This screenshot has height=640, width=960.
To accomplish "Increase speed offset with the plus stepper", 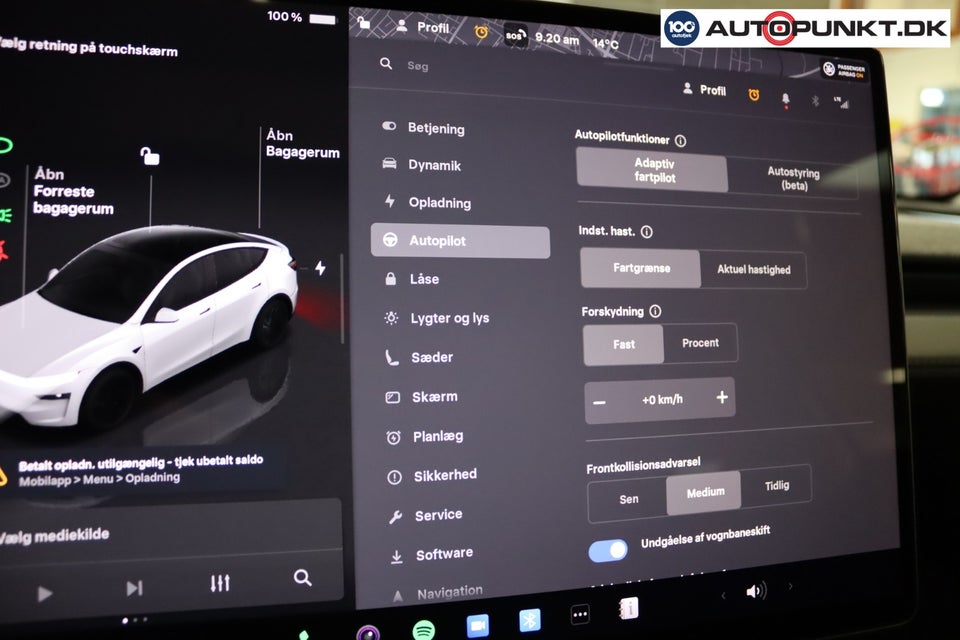I will (x=721, y=398).
